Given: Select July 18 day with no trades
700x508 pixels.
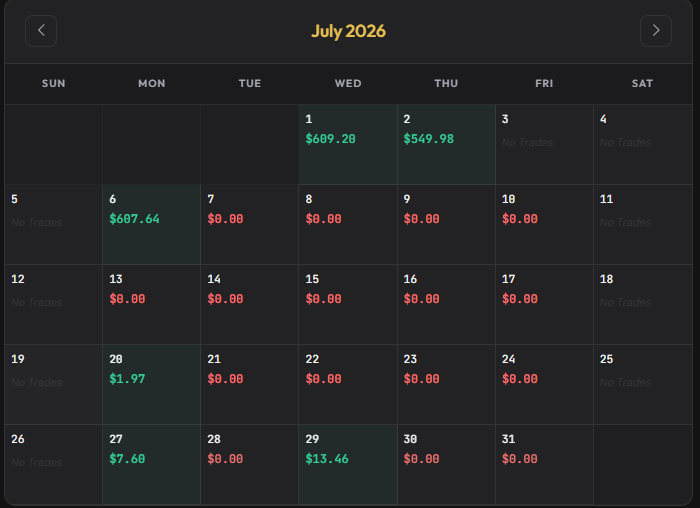Looking at the screenshot, I should pos(643,304).
